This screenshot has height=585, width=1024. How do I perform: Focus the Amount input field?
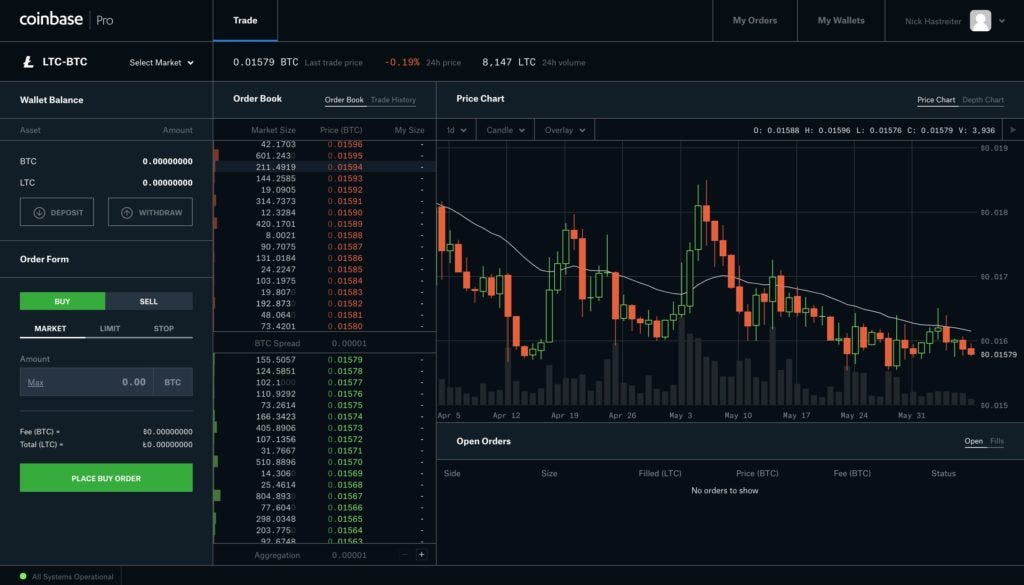pos(86,382)
